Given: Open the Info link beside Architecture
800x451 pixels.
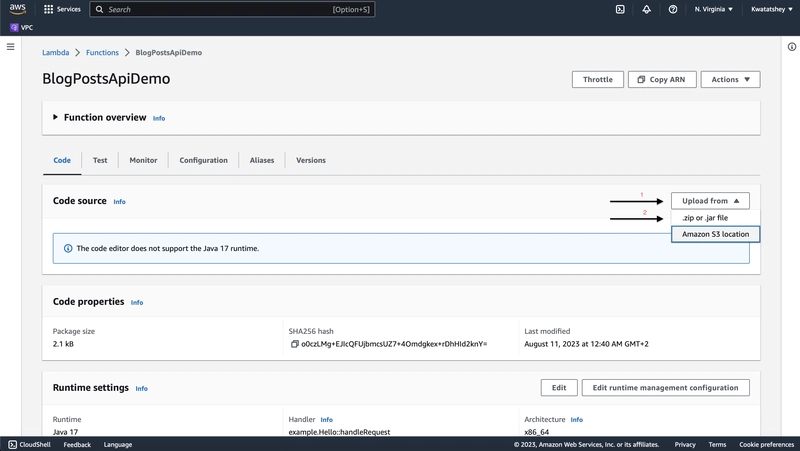Looking at the screenshot, I should pyautogui.click(x=577, y=420).
